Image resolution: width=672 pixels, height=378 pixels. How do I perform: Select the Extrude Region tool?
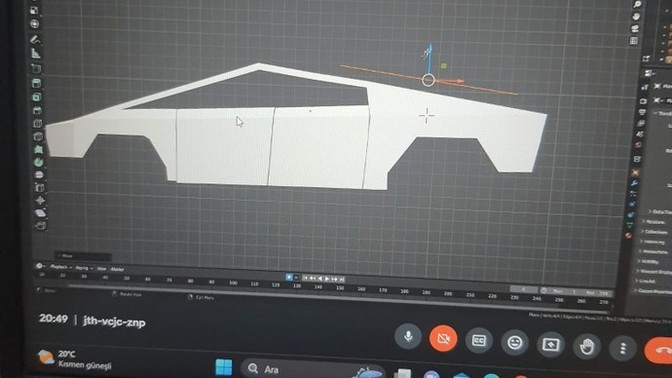coord(36,83)
